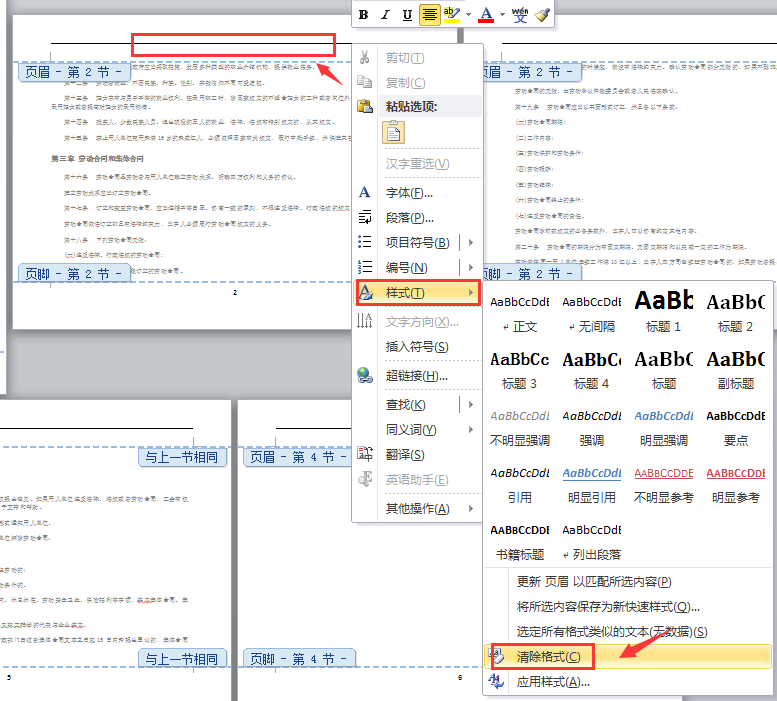Viewport: 777px width, 701px height.
Task: Click the font 'A' icon
Action: [x=364, y=192]
